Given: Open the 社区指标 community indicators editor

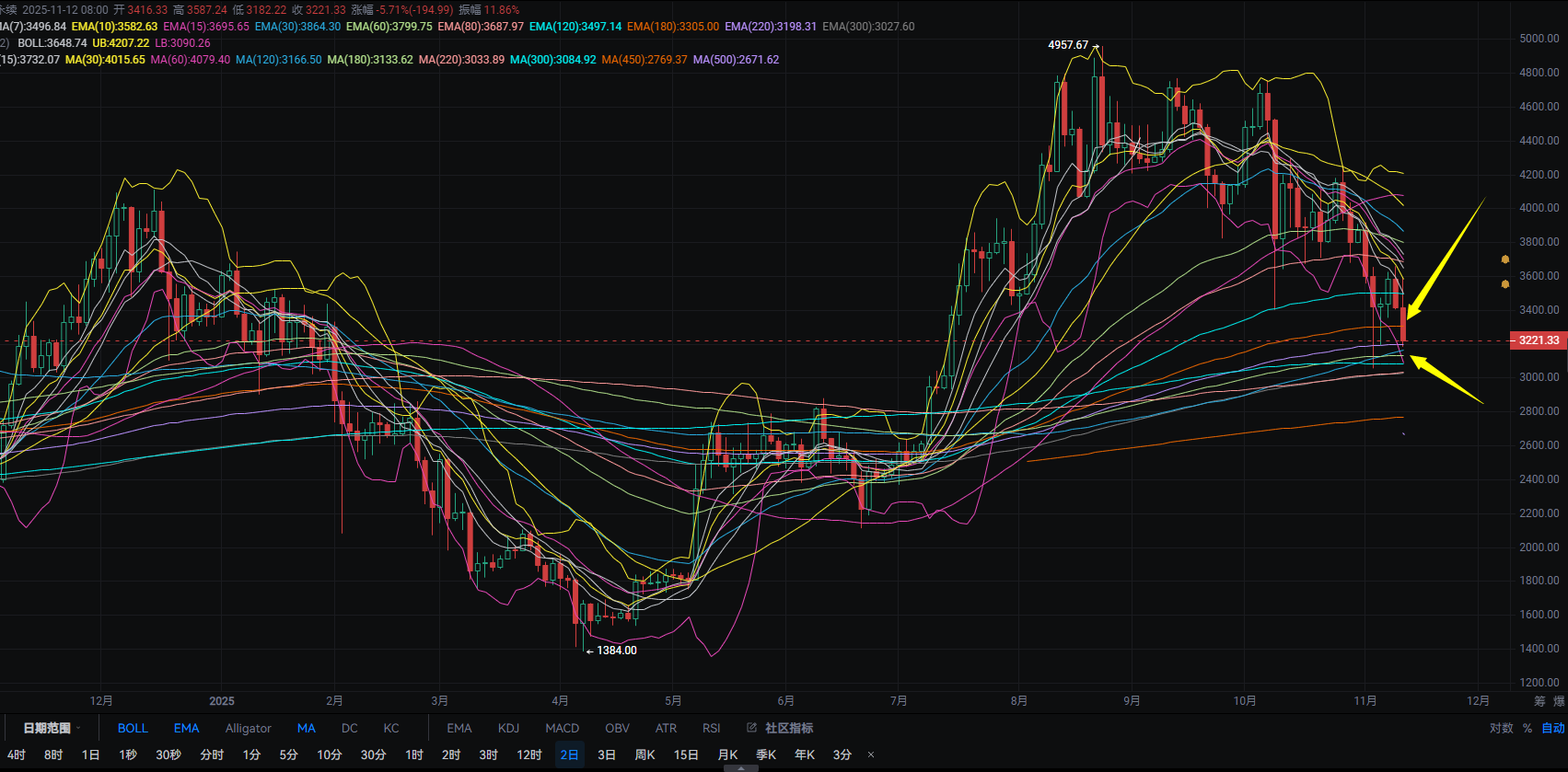Looking at the screenshot, I should [x=780, y=728].
